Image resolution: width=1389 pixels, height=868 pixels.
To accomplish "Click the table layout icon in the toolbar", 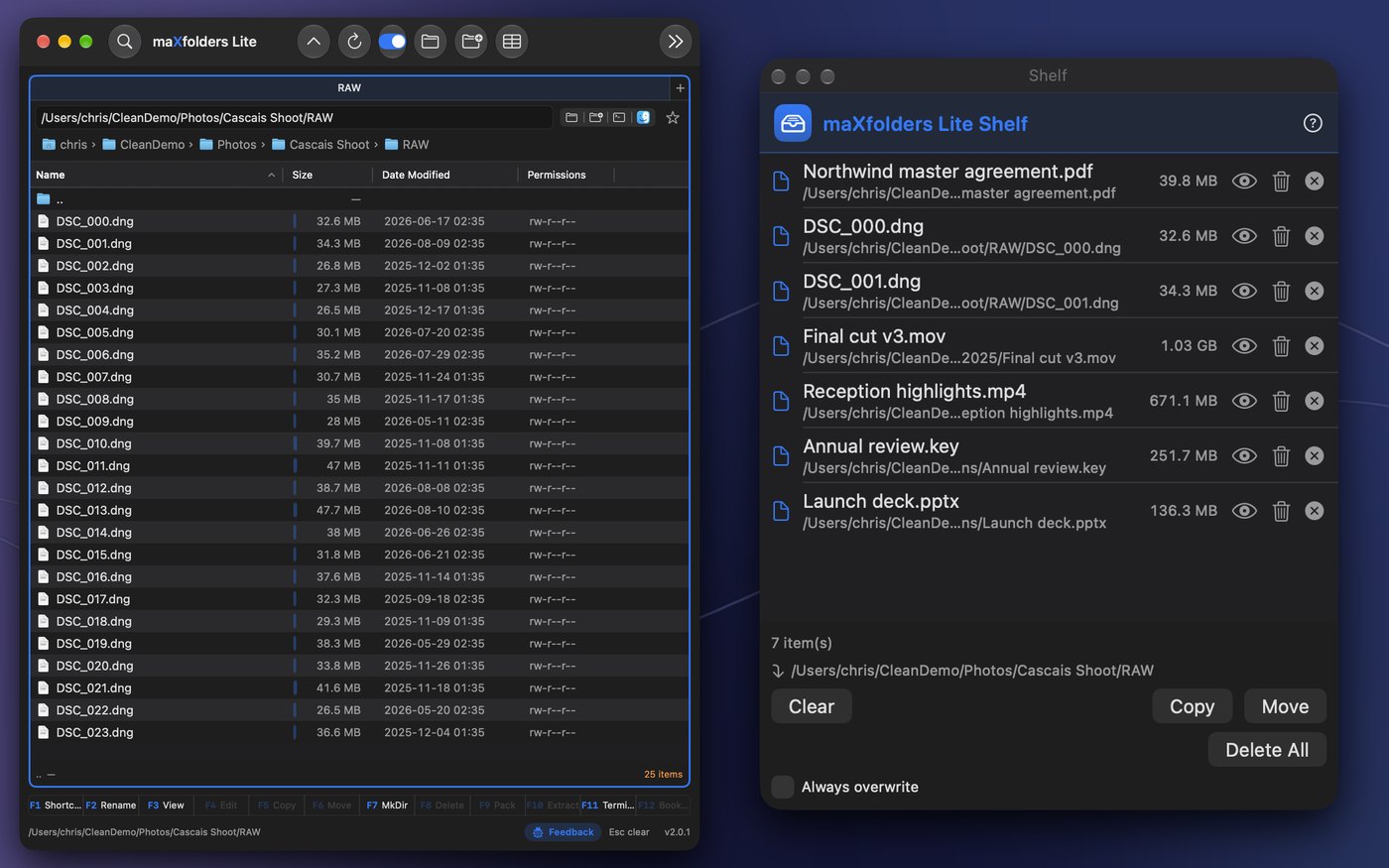I will 512,42.
